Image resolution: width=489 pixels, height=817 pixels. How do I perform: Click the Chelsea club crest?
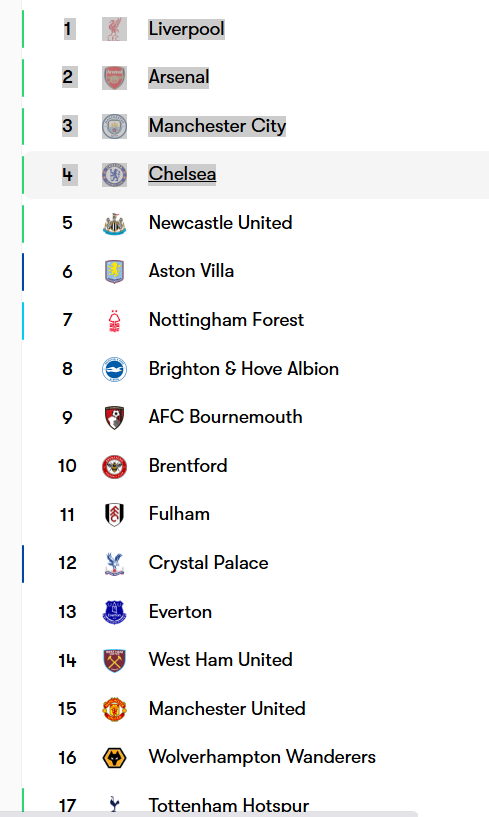click(114, 175)
